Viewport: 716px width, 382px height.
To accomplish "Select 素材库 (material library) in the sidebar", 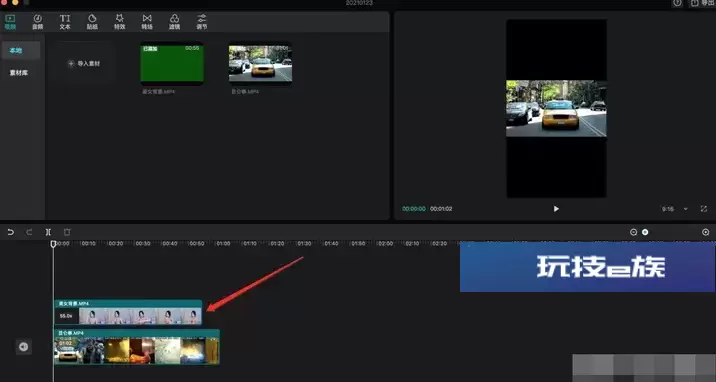I will [x=19, y=73].
